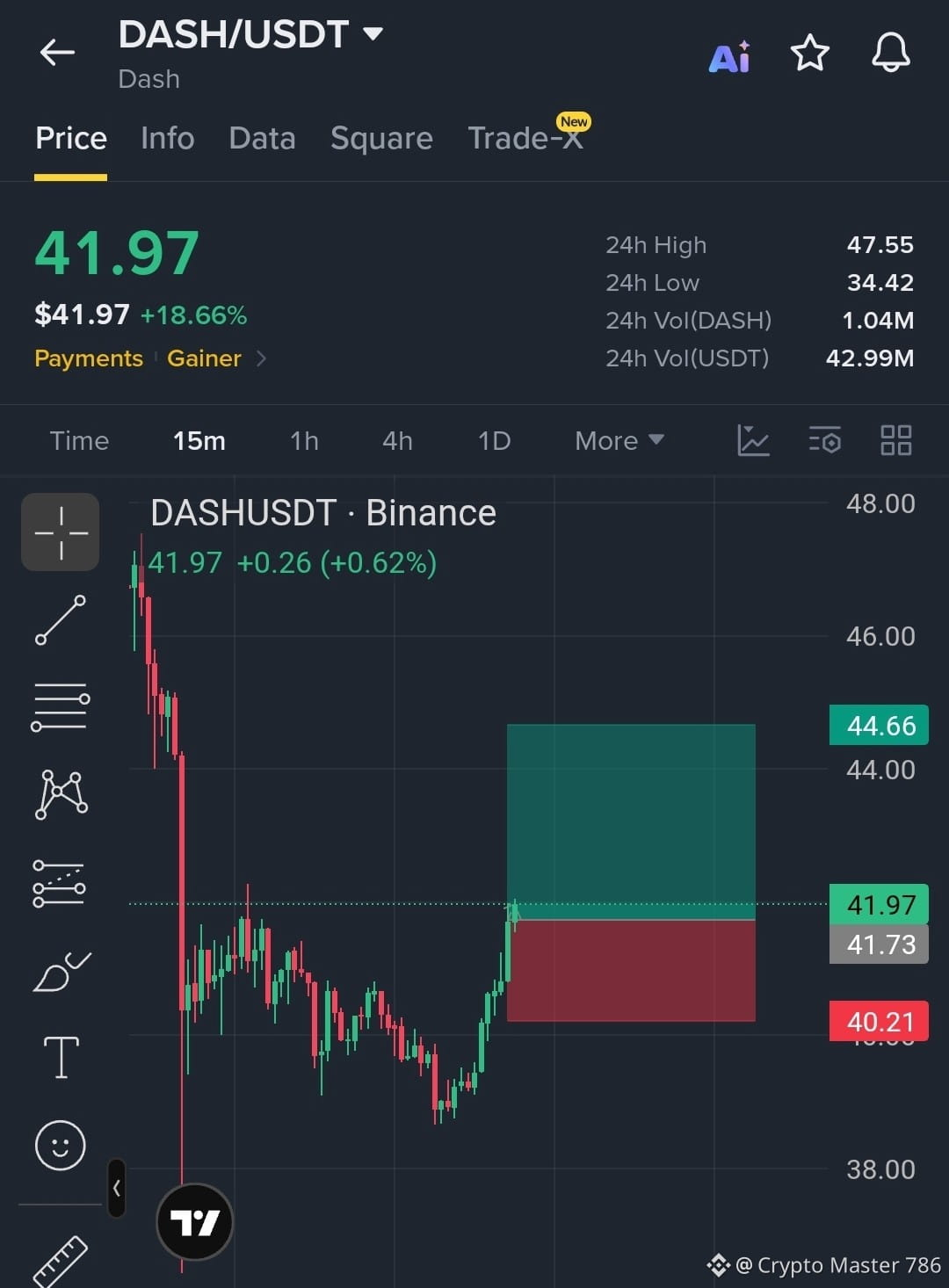This screenshot has height=1288, width=949.
Task: Tap chevron next to Gainer tag
Action: point(261,358)
